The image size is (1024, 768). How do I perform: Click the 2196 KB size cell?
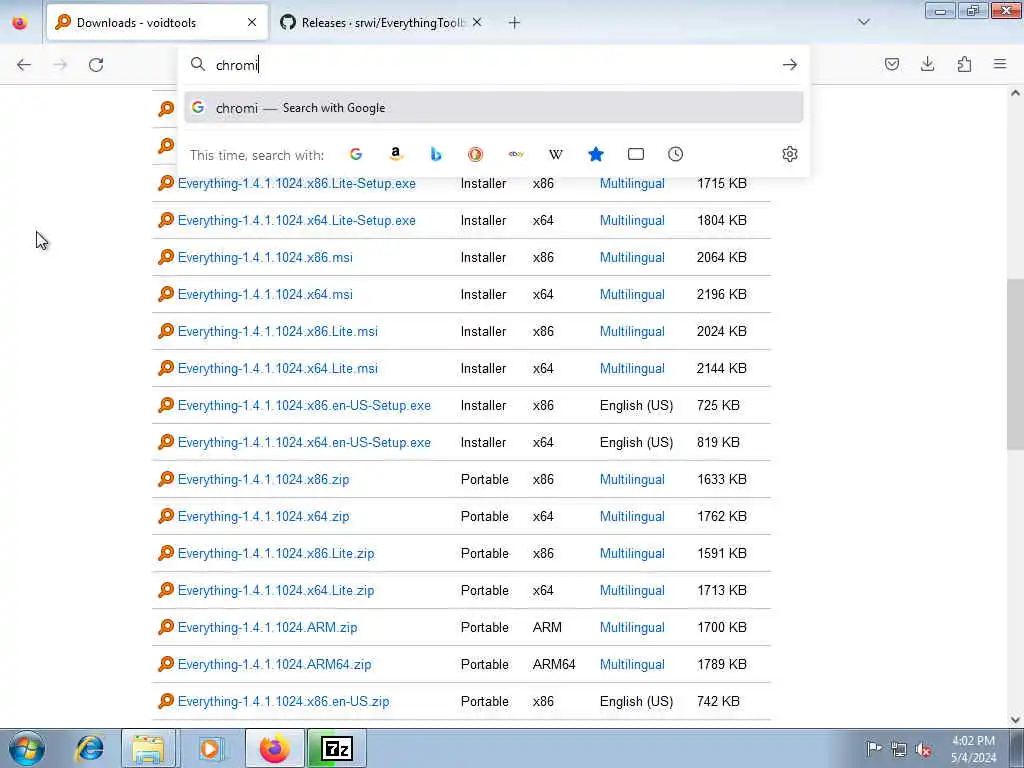pos(722,295)
